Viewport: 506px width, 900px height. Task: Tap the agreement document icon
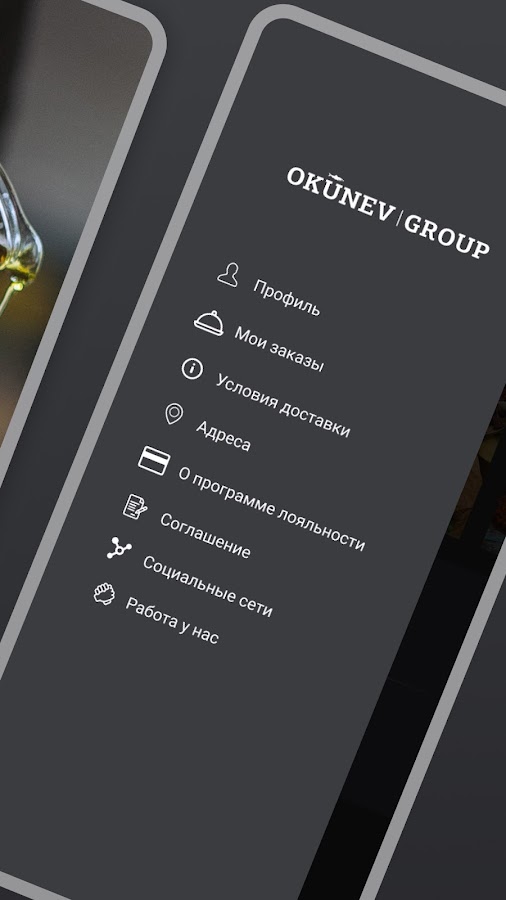[x=135, y=507]
